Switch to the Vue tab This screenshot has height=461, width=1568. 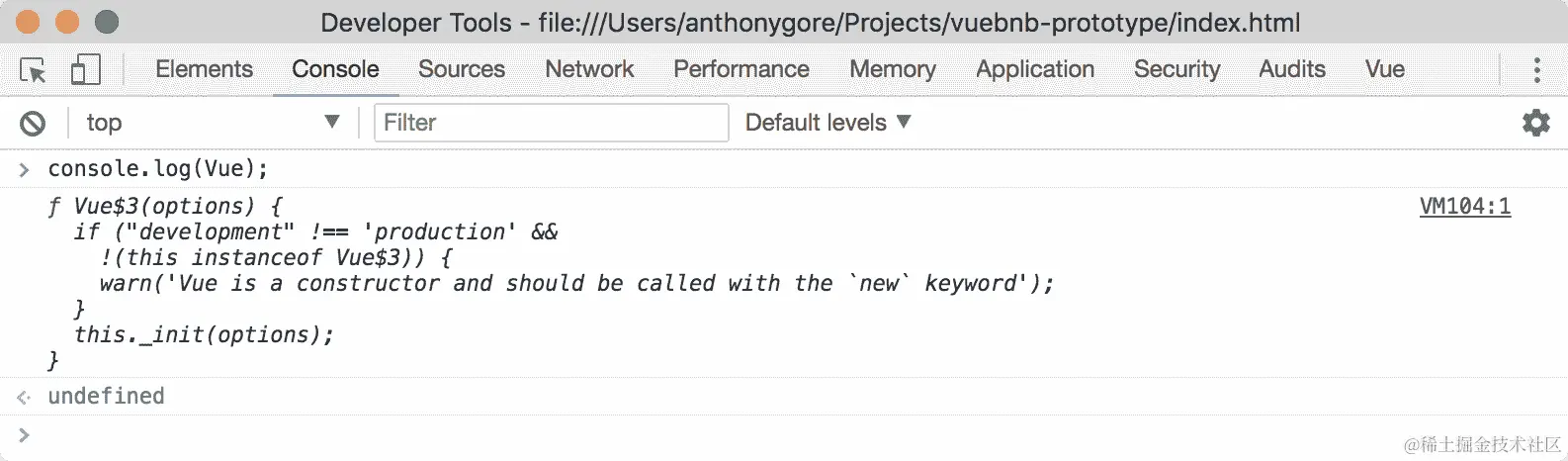click(x=1384, y=69)
